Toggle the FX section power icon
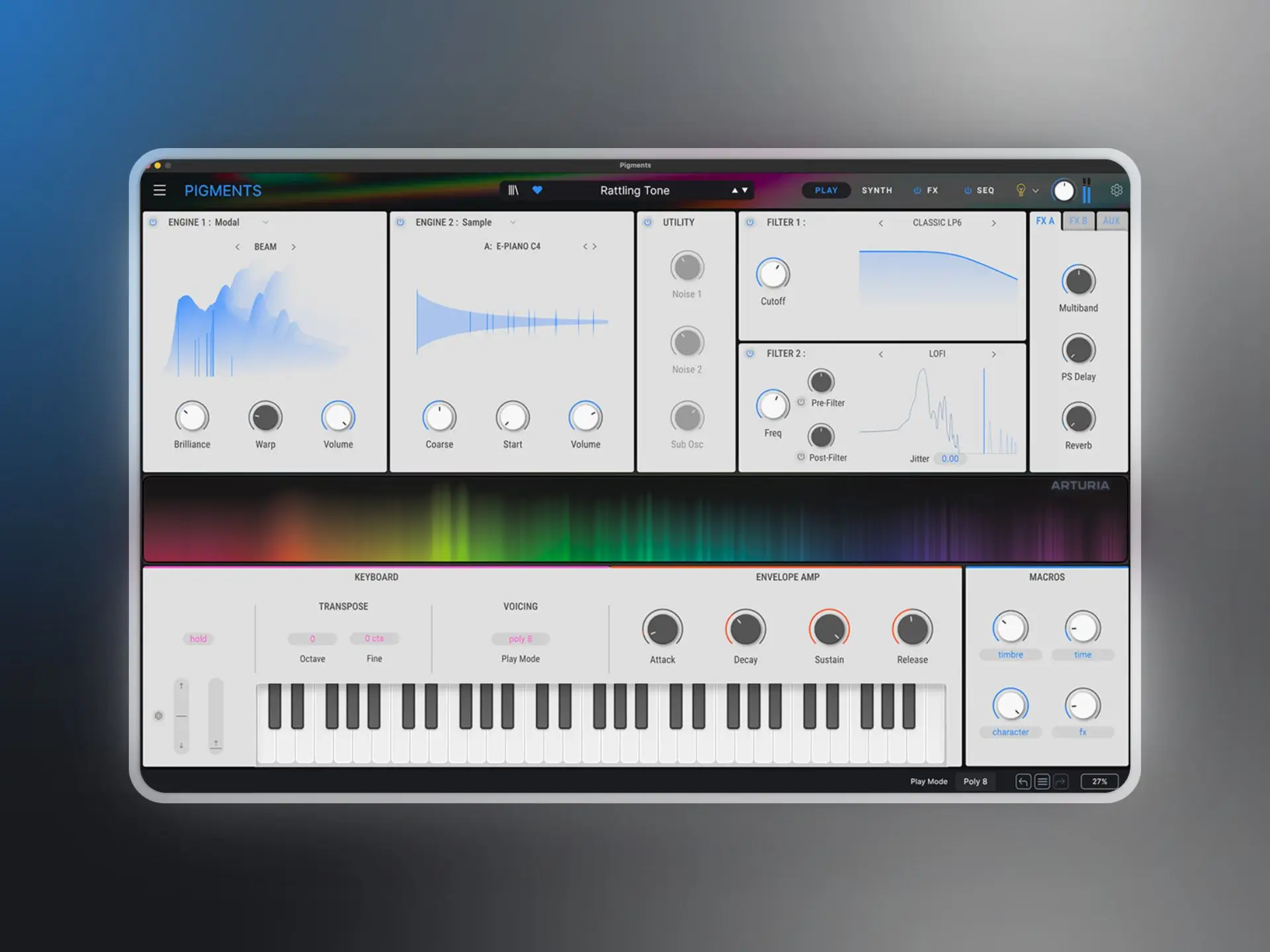Screen dimensions: 1270x952 [x=917, y=190]
